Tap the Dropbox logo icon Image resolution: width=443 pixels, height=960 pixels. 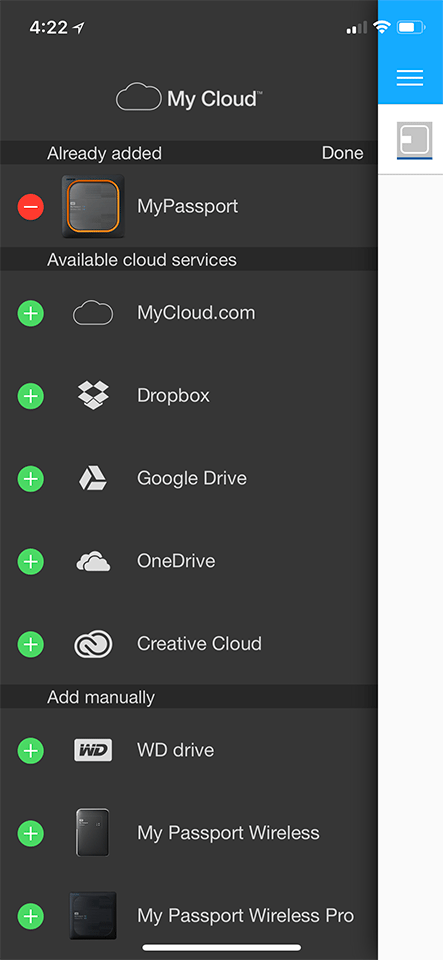pos(93,396)
